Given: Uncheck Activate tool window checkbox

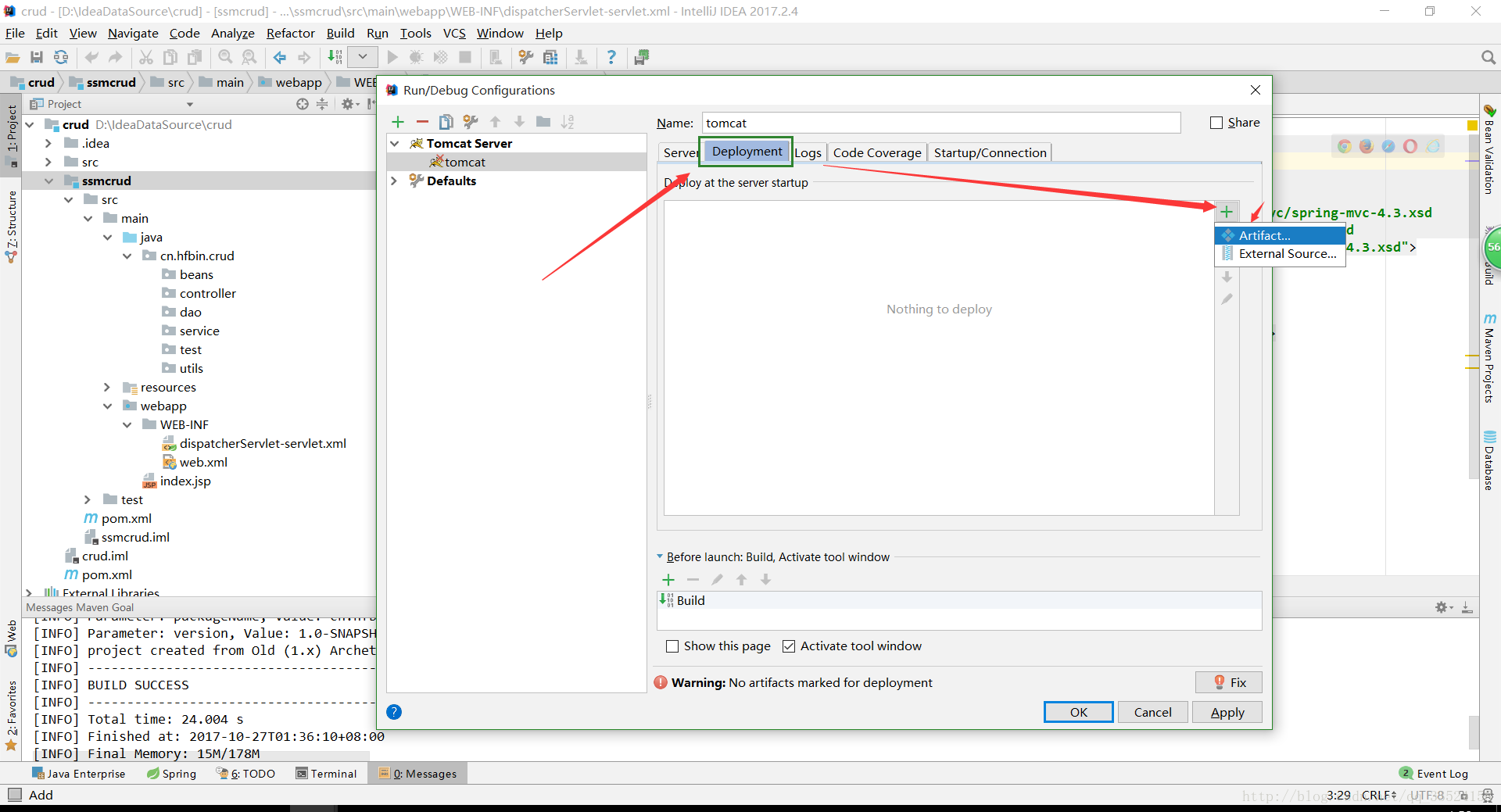Looking at the screenshot, I should (789, 646).
